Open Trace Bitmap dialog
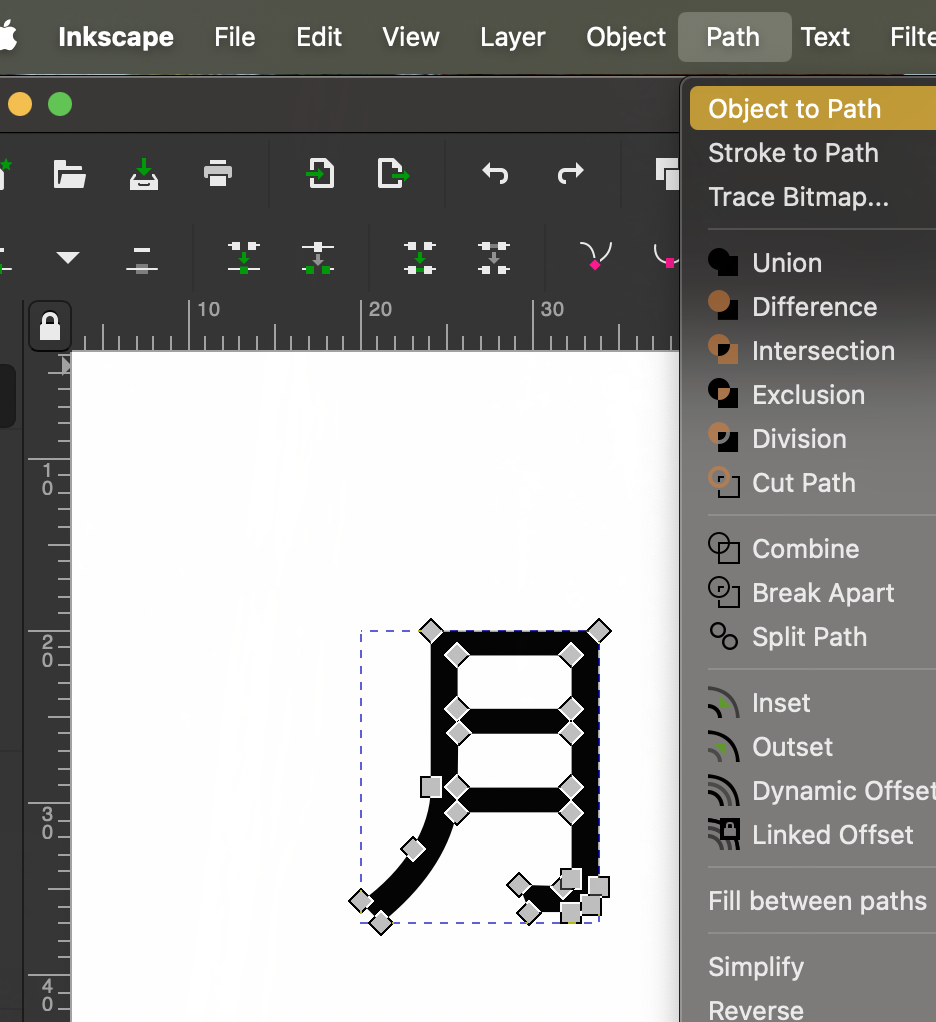The height and width of the screenshot is (1022, 936). 798,197
